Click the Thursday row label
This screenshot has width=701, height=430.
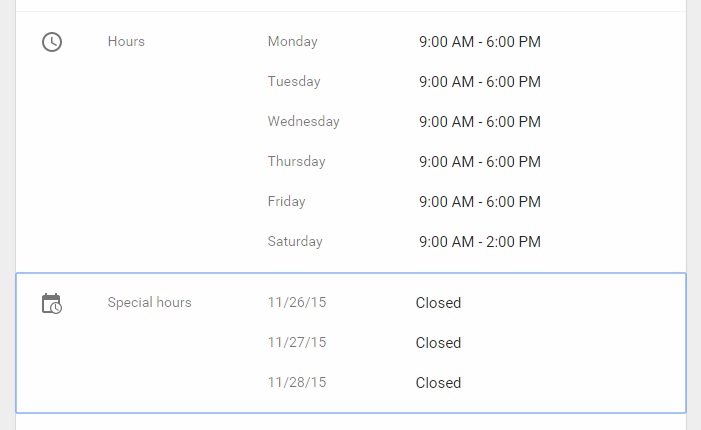[296, 161]
